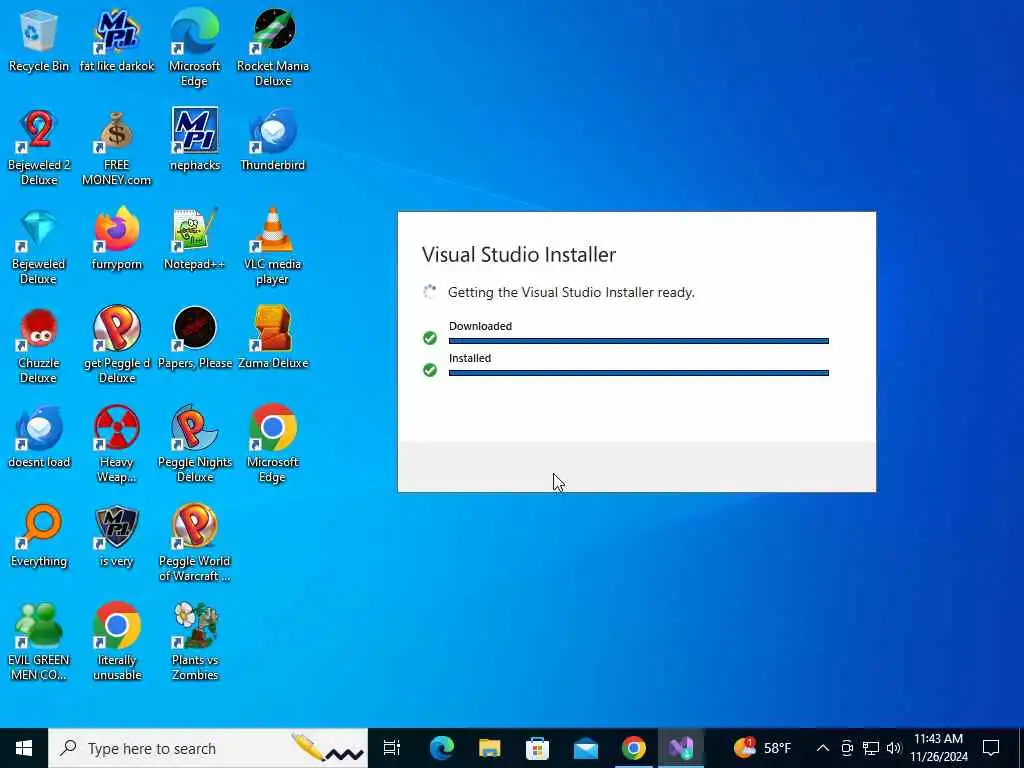Click the green check next to Installed
The image size is (1024, 768).
pyautogui.click(x=430, y=370)
